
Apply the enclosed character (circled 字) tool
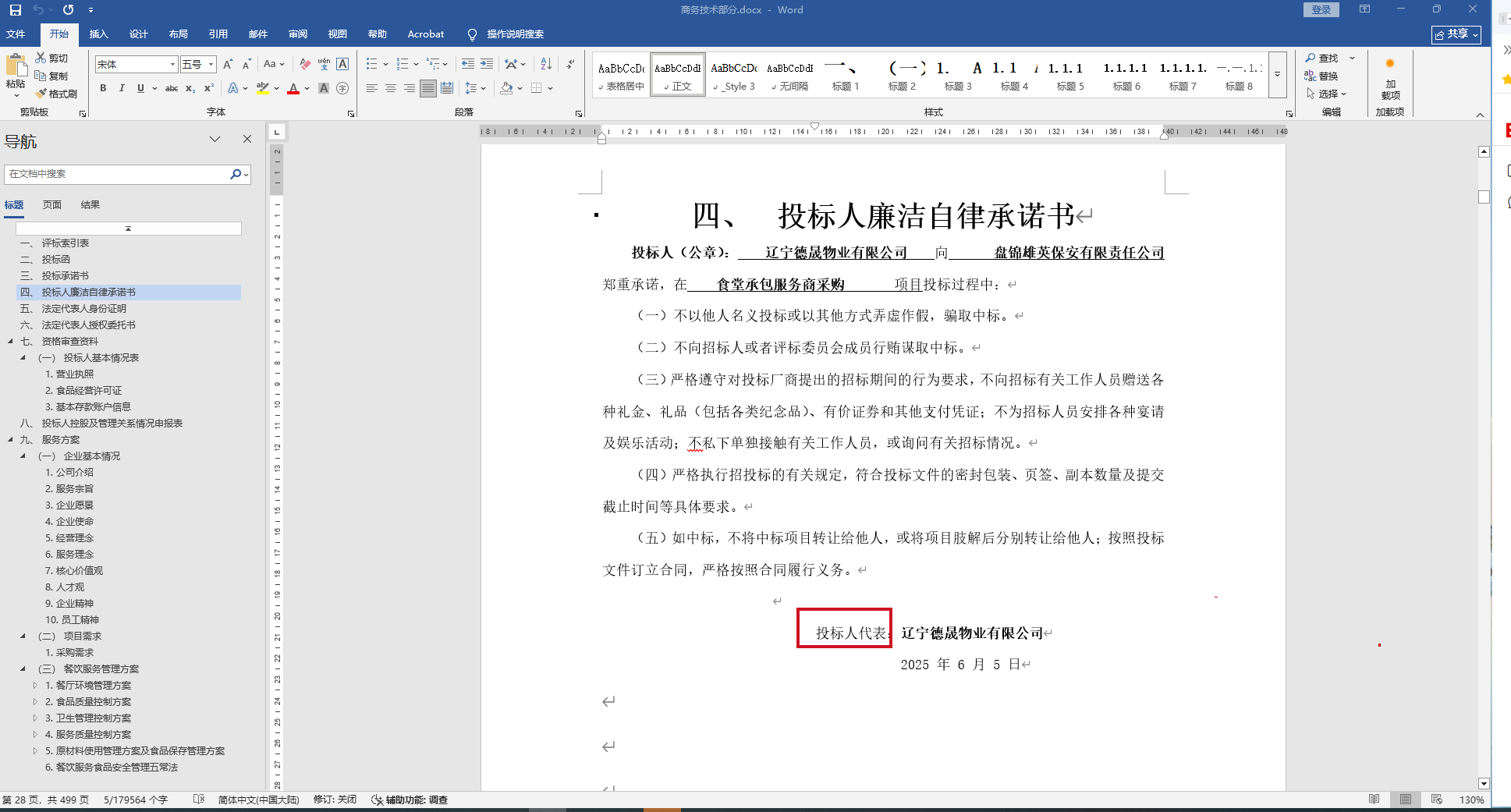342,88
